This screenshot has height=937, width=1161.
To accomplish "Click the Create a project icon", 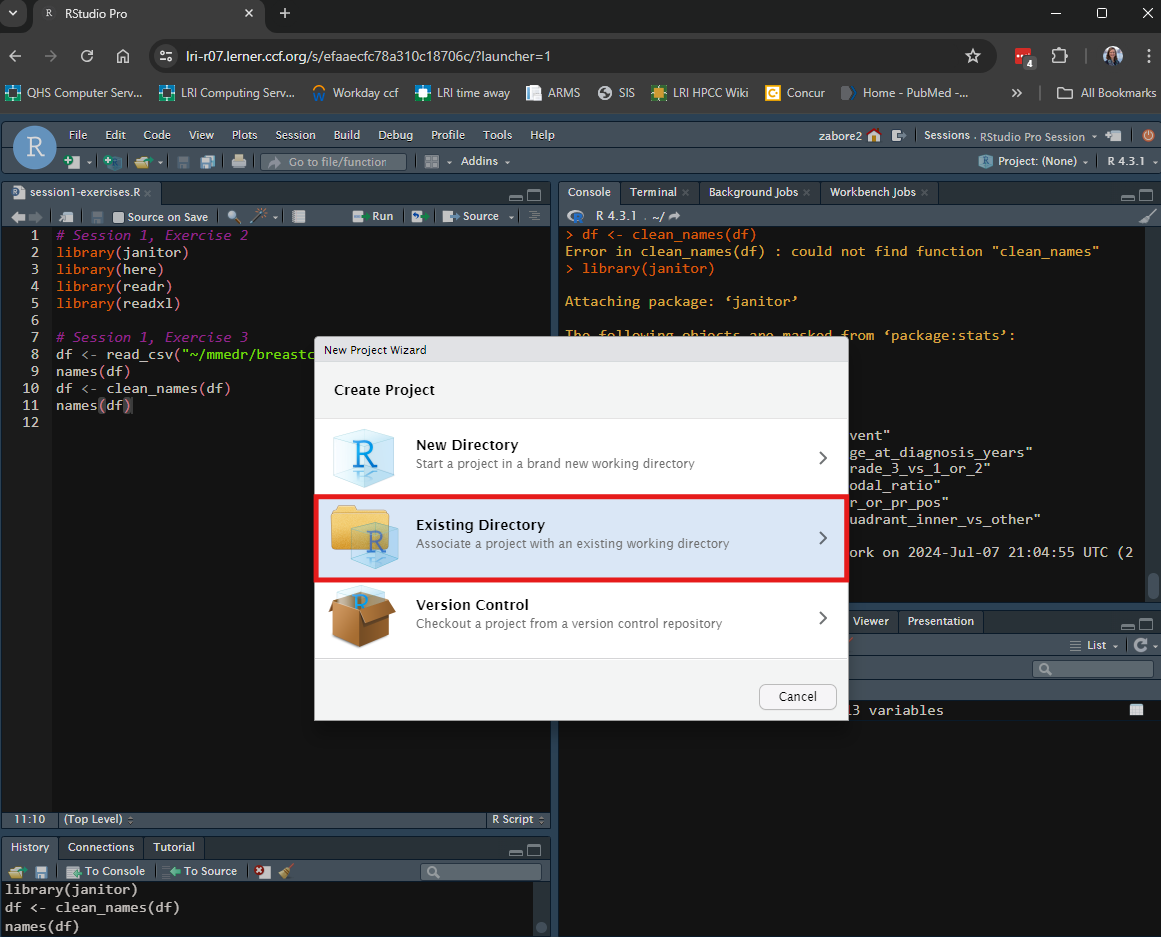I will (x=113, y=161).
